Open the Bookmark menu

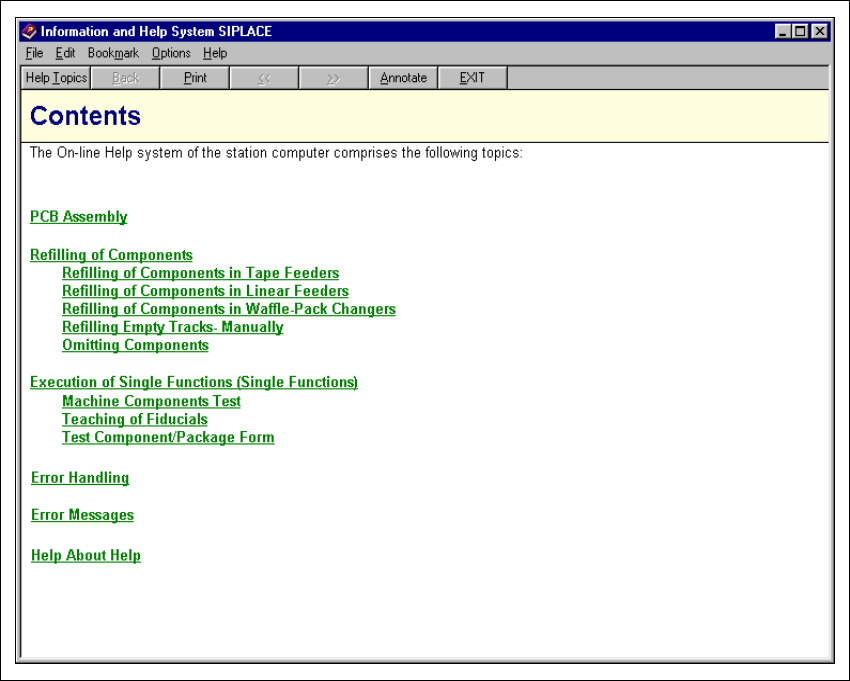pyautogui.click(x=113, y=53)
